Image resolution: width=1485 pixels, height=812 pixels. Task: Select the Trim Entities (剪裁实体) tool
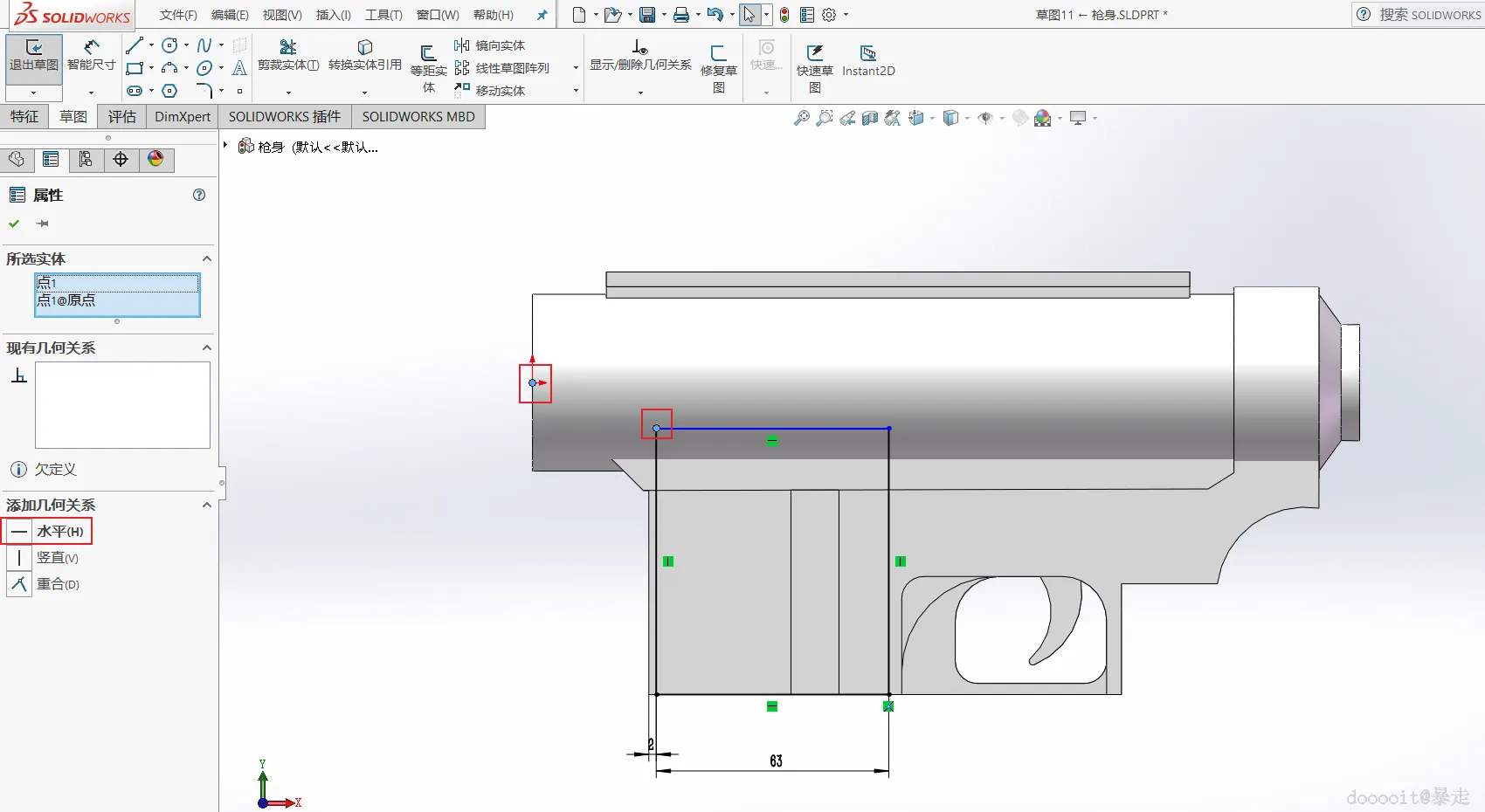(x=287, y=54)
